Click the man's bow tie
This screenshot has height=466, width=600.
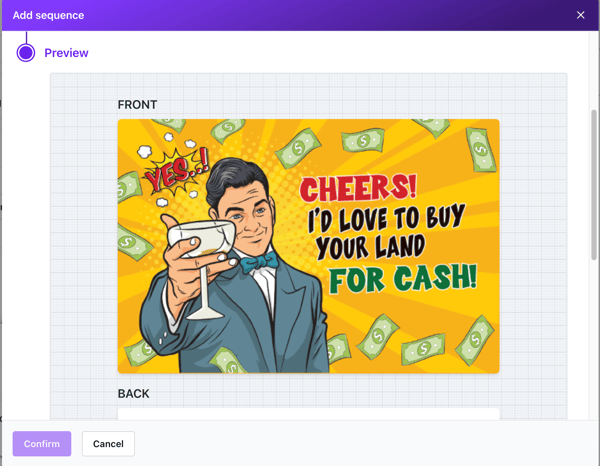coord(258,263)
